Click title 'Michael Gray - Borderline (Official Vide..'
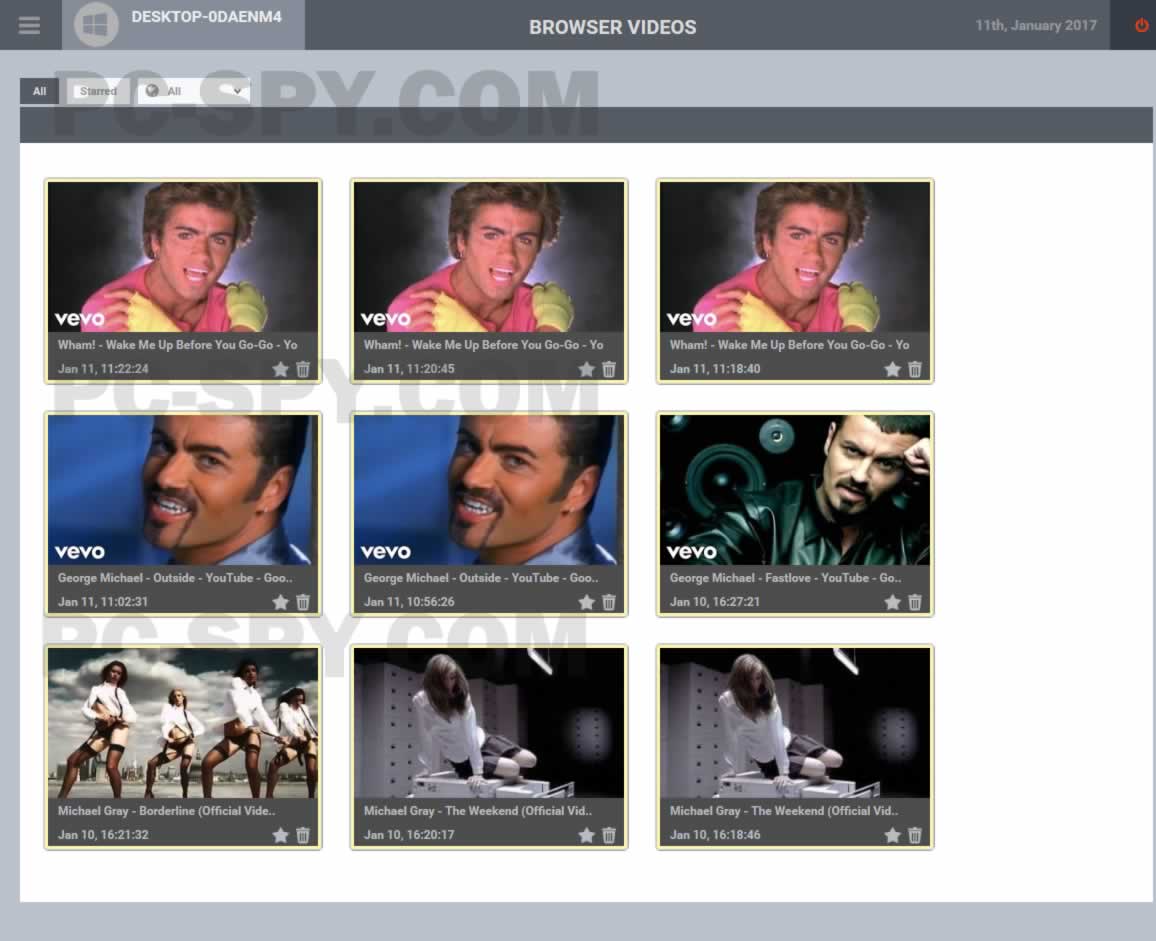Image resolution: width=1156 pixels, height=941 pixels. coord(167,810)
